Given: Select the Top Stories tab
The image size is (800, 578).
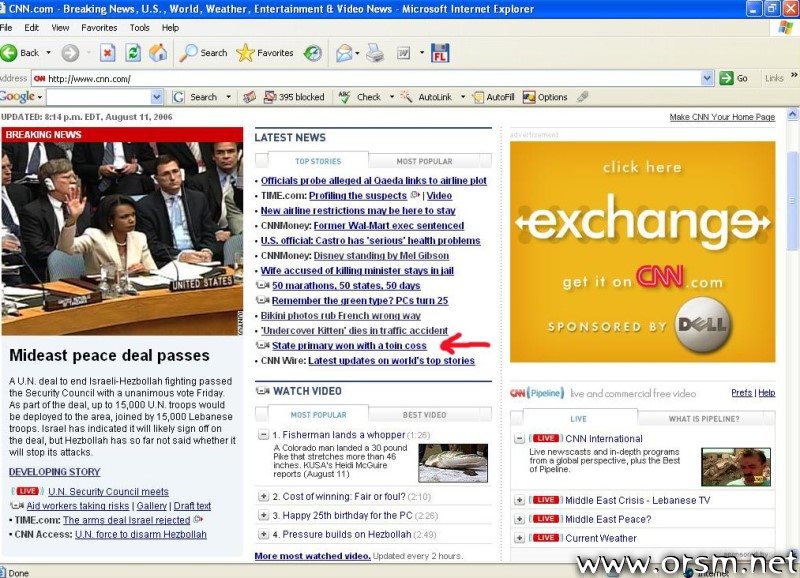Looking at the screenshot, I should 318,161.
